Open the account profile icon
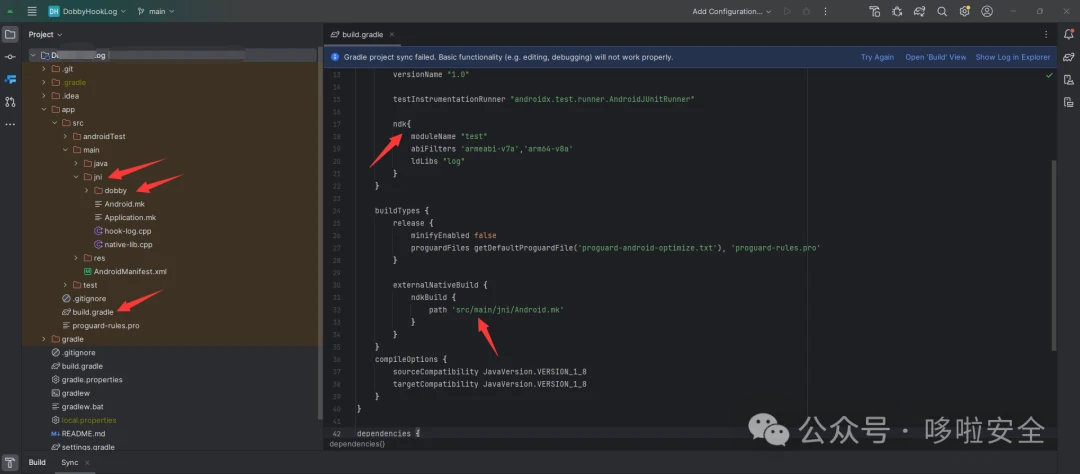This screenshot has width=1080, height=474. coord(987,11)
